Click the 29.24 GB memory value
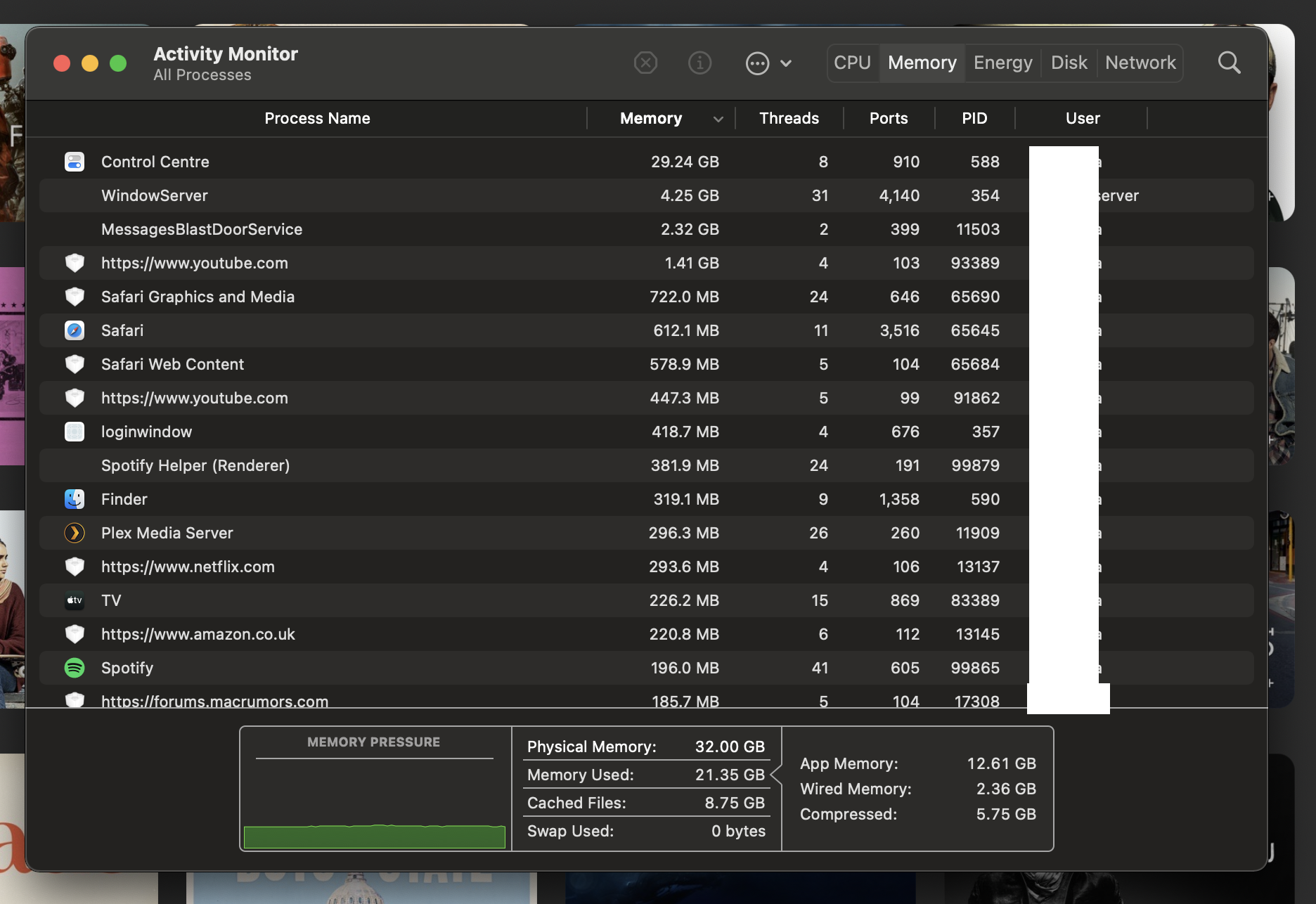 click(x=685, y=162)
